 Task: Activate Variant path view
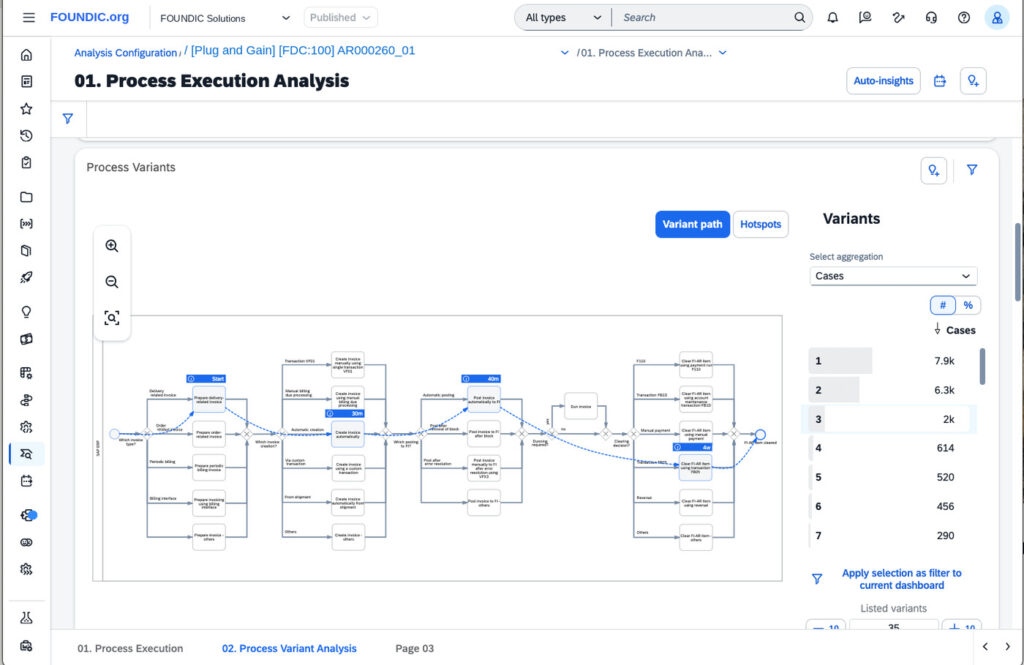tap(692, 224)
